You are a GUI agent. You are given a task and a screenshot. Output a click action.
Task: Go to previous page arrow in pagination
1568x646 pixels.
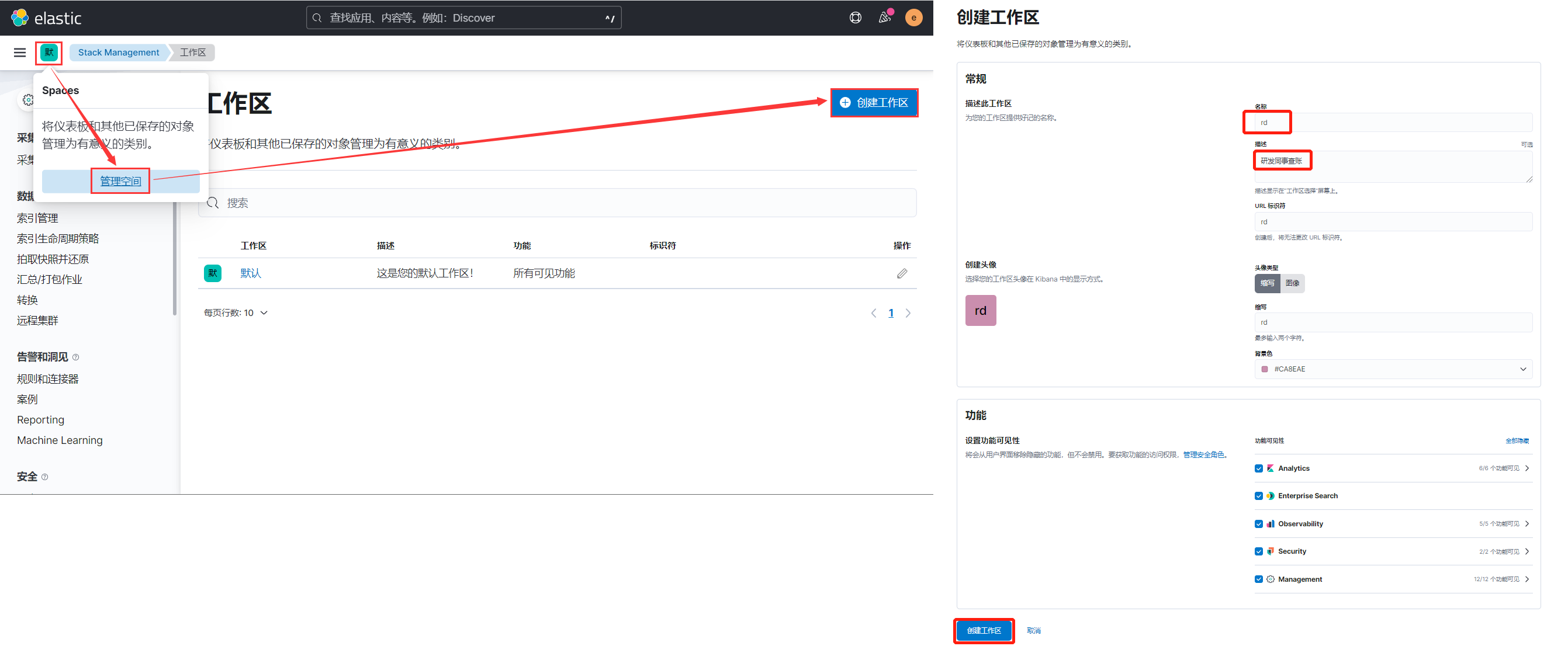click(x=874, y=313)
